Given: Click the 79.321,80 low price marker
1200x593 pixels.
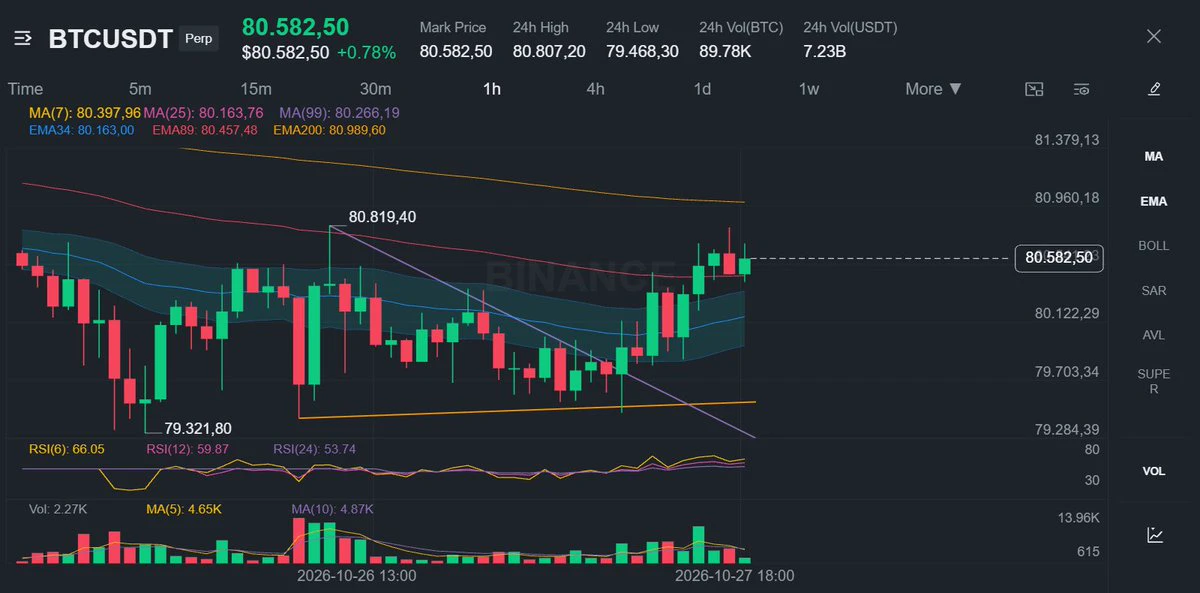Looking at the screenshot, I should click(198, 428).
